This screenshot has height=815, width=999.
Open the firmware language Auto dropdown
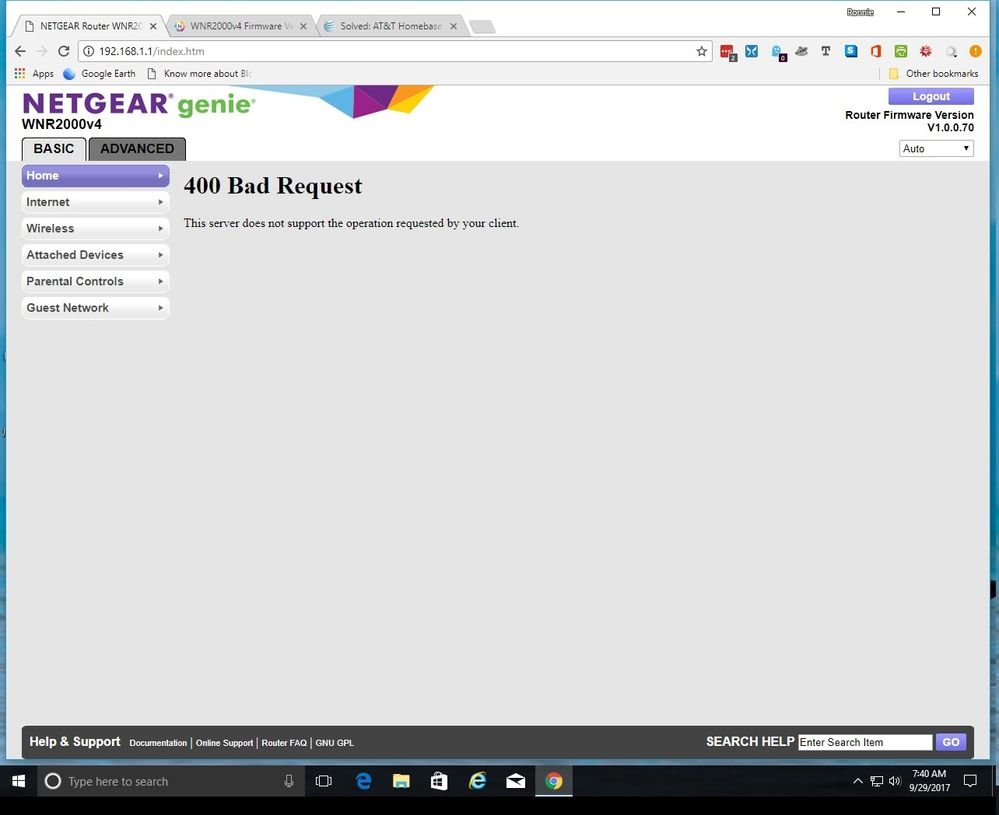pyautogui.click(x=936, y=148)
